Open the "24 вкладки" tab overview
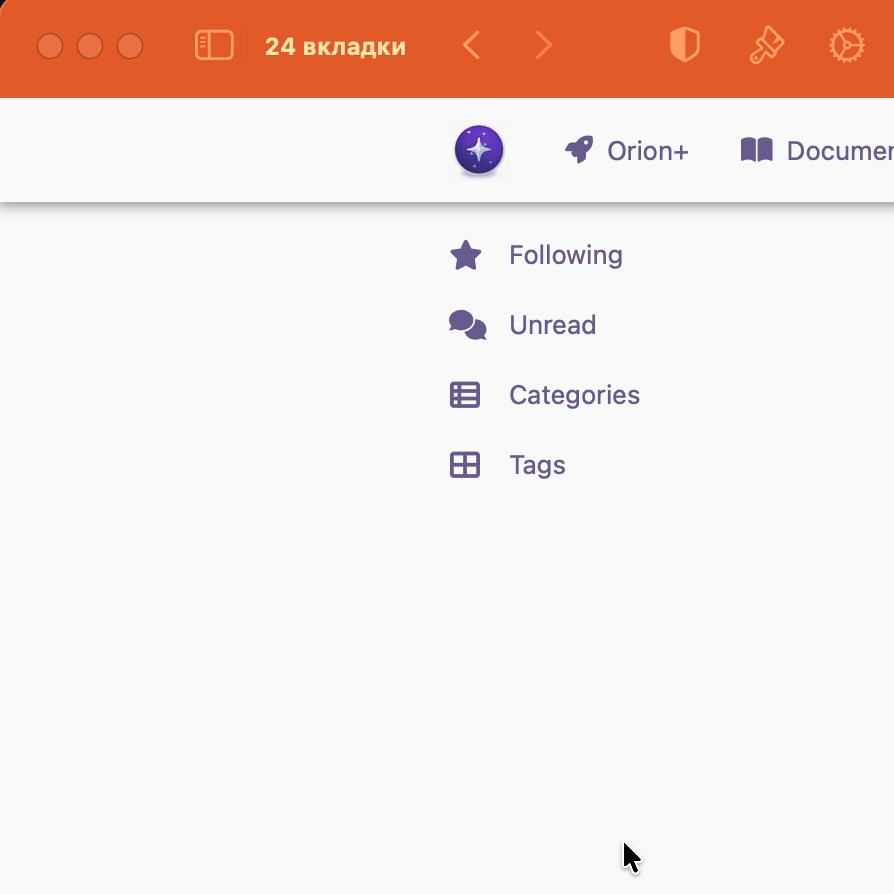Image resolution: width=894 pixels, height=894 pixels. tap(335, 47)
